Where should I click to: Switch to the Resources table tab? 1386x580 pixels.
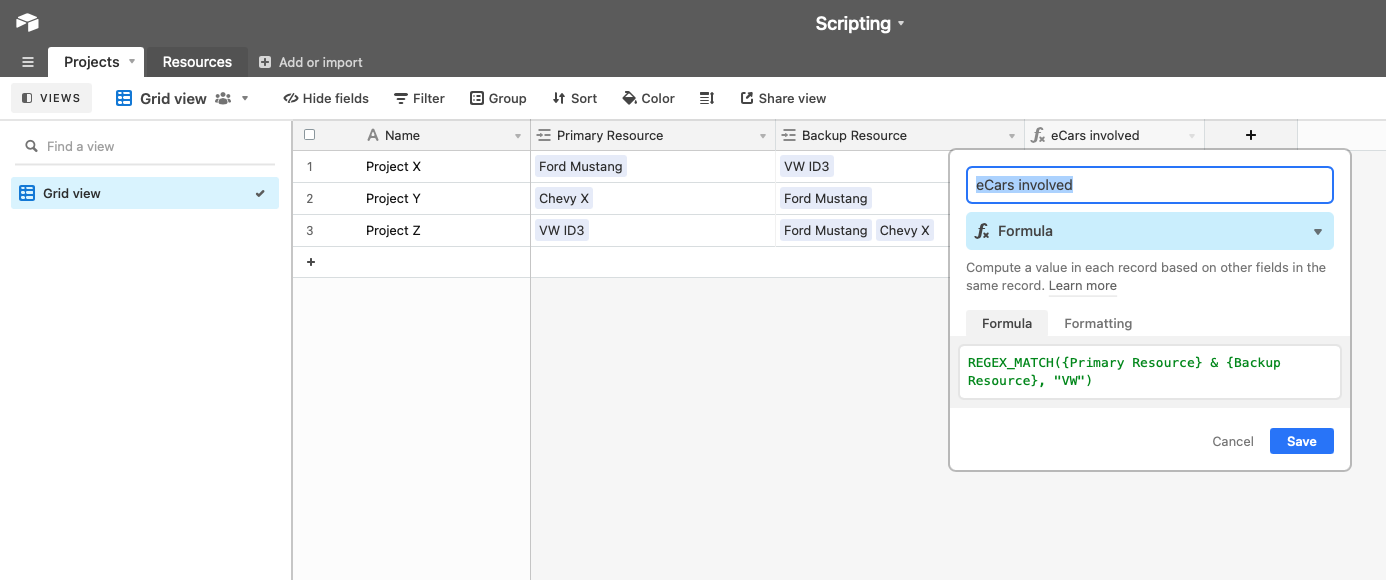point(197,62)
